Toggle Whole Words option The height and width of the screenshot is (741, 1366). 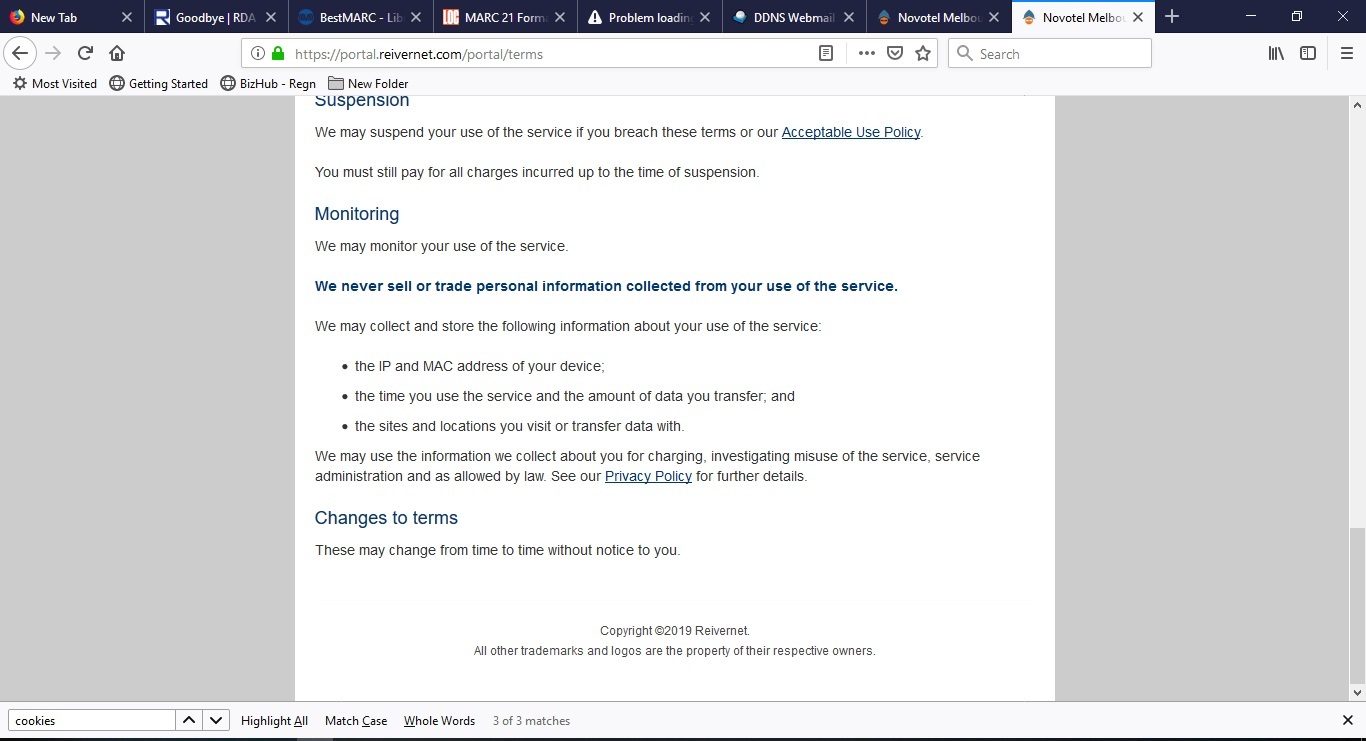[x=439, y=720]
